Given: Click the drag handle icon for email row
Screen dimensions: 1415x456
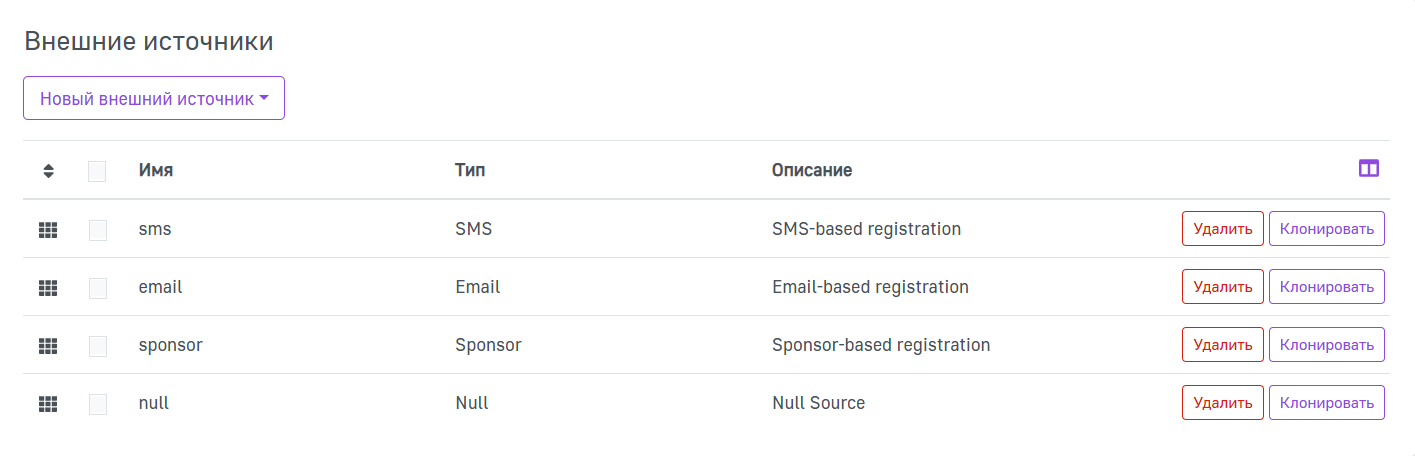Looking at the screenshot, I should (x=48, y=288).
